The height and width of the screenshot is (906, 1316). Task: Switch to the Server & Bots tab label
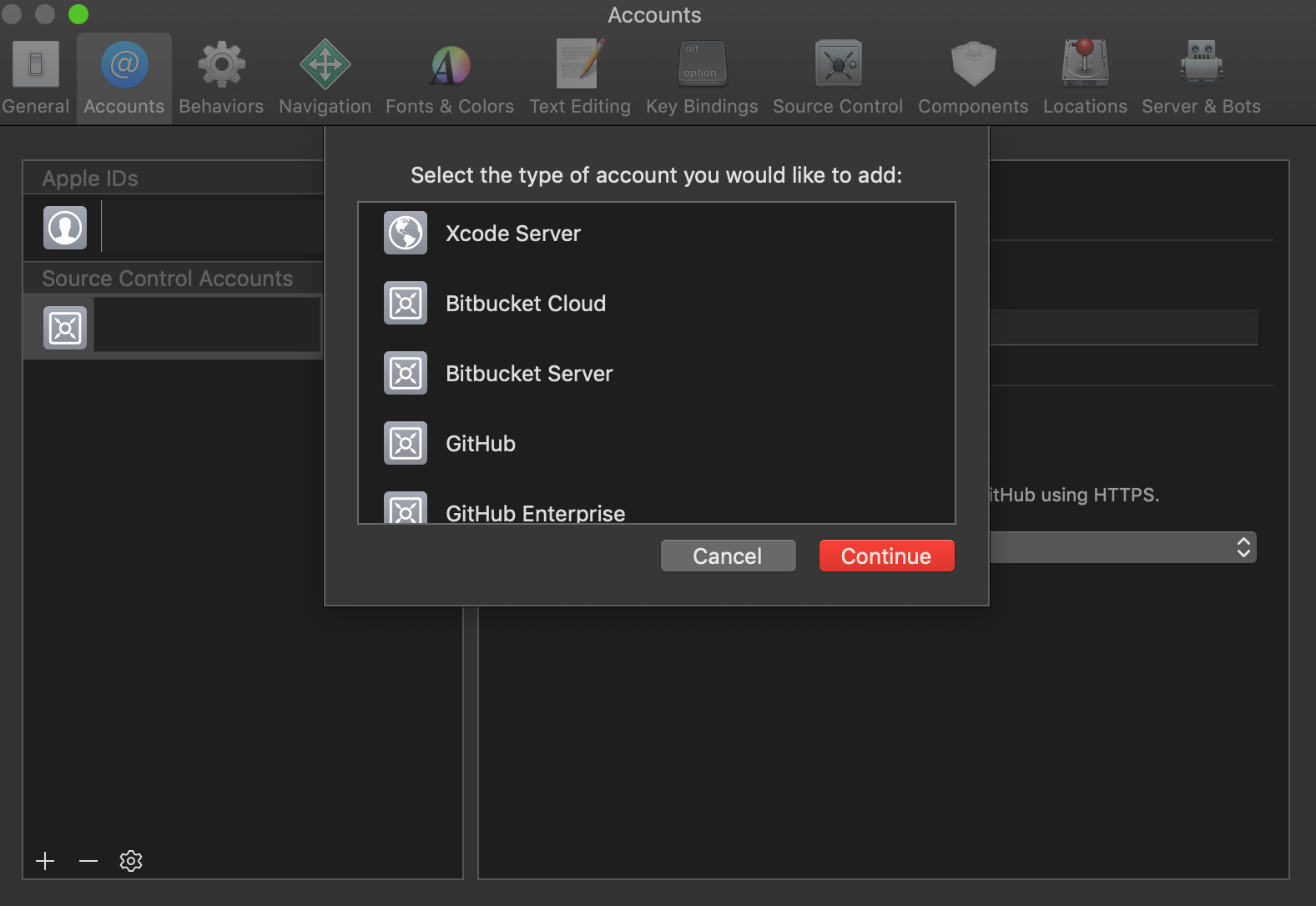1201,107
